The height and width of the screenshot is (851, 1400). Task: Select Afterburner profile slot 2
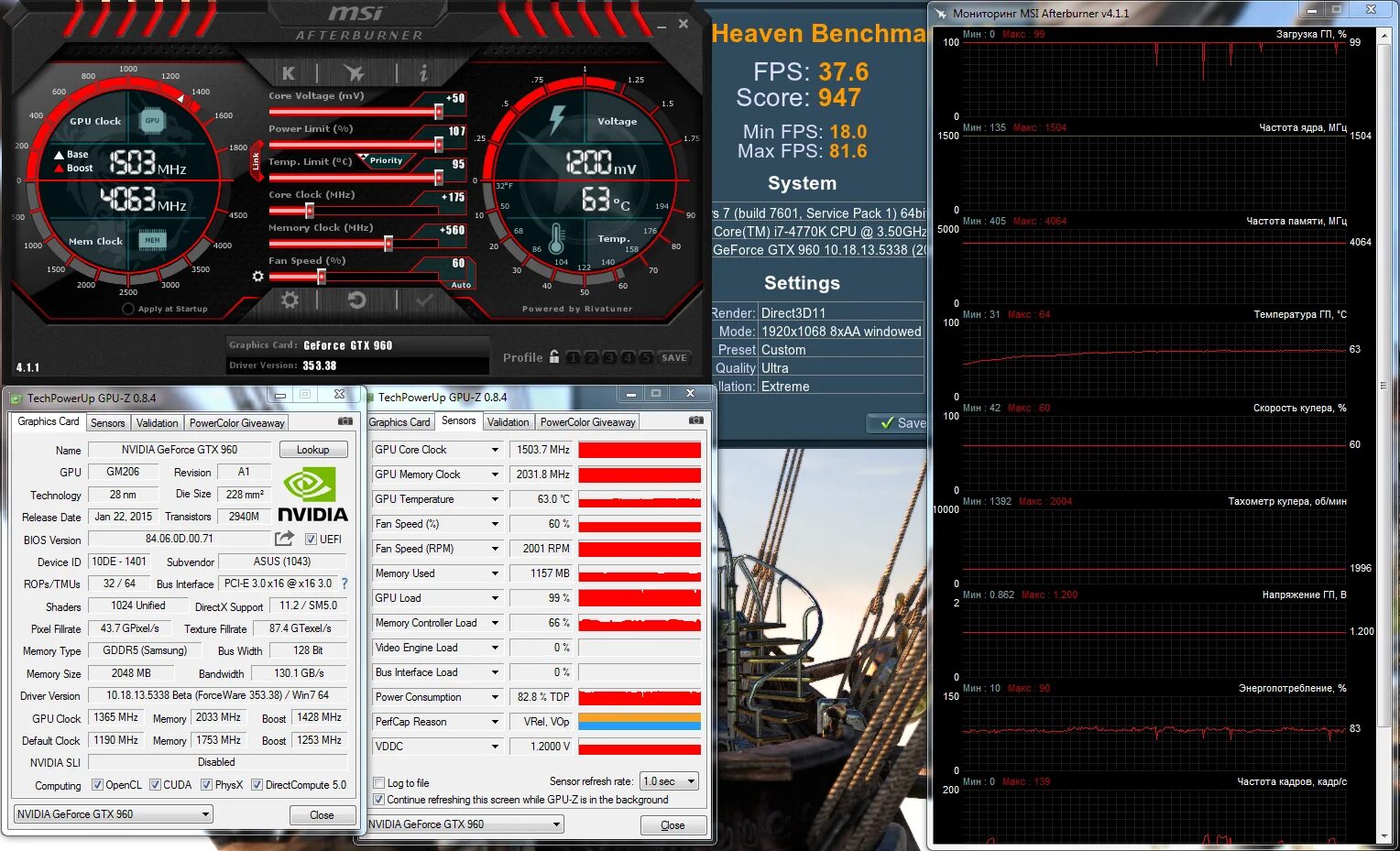tap(591, 358)
